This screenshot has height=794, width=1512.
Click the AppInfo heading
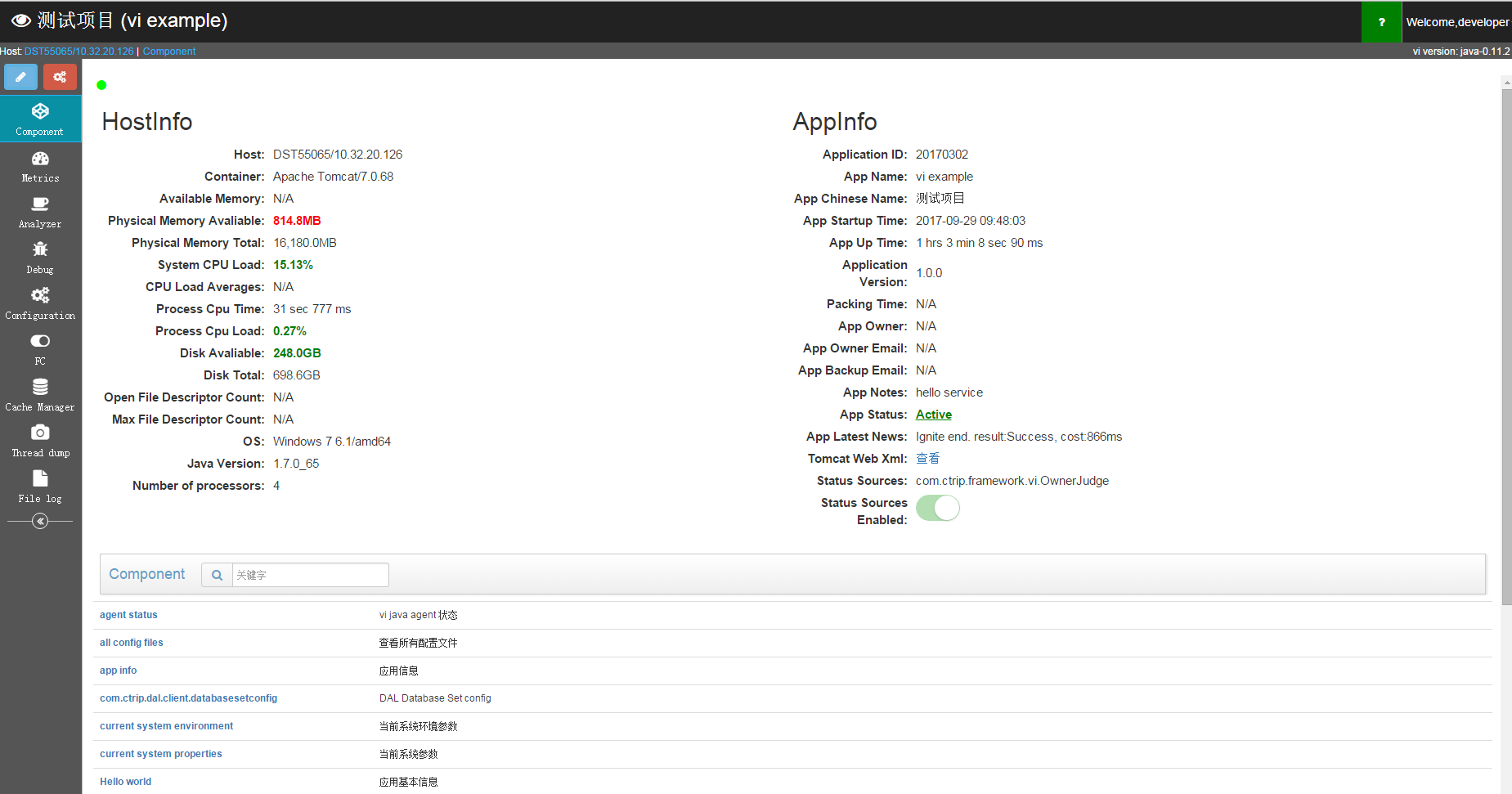(835, 122)
